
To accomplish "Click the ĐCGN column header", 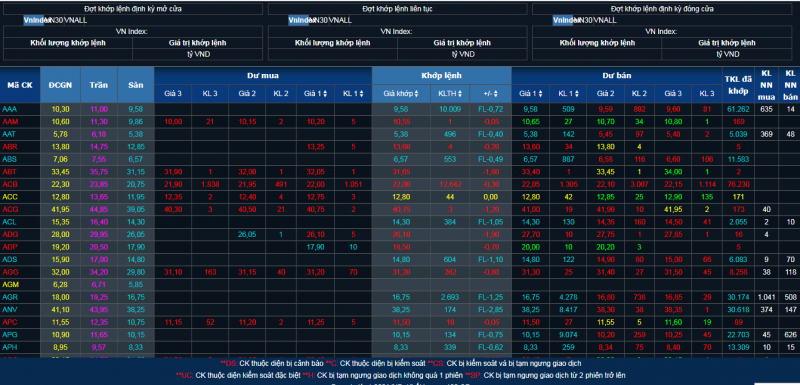I will pos(60,85).
